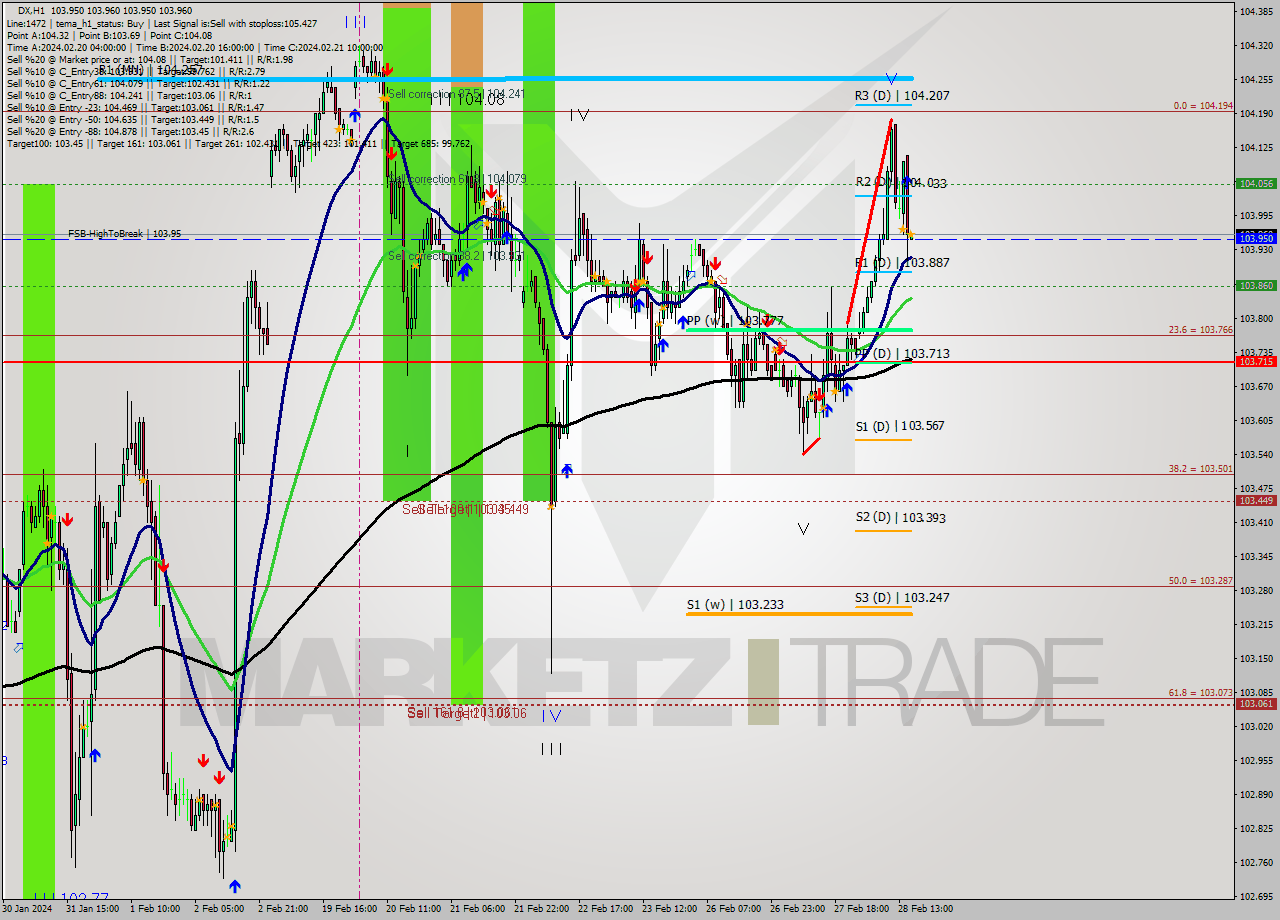Click the 30 Jan 2024 date label
Viewport: 1280px width, 920px height.
25,909
